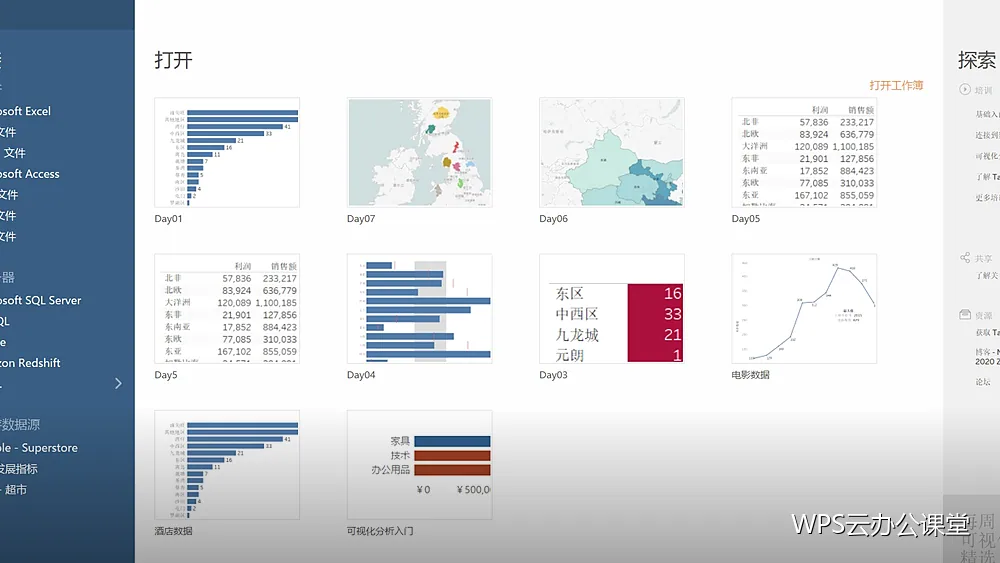Click the Day06 label text
Screen dimensions: 1000x563
pyautogui.click(x=553, y=219)
